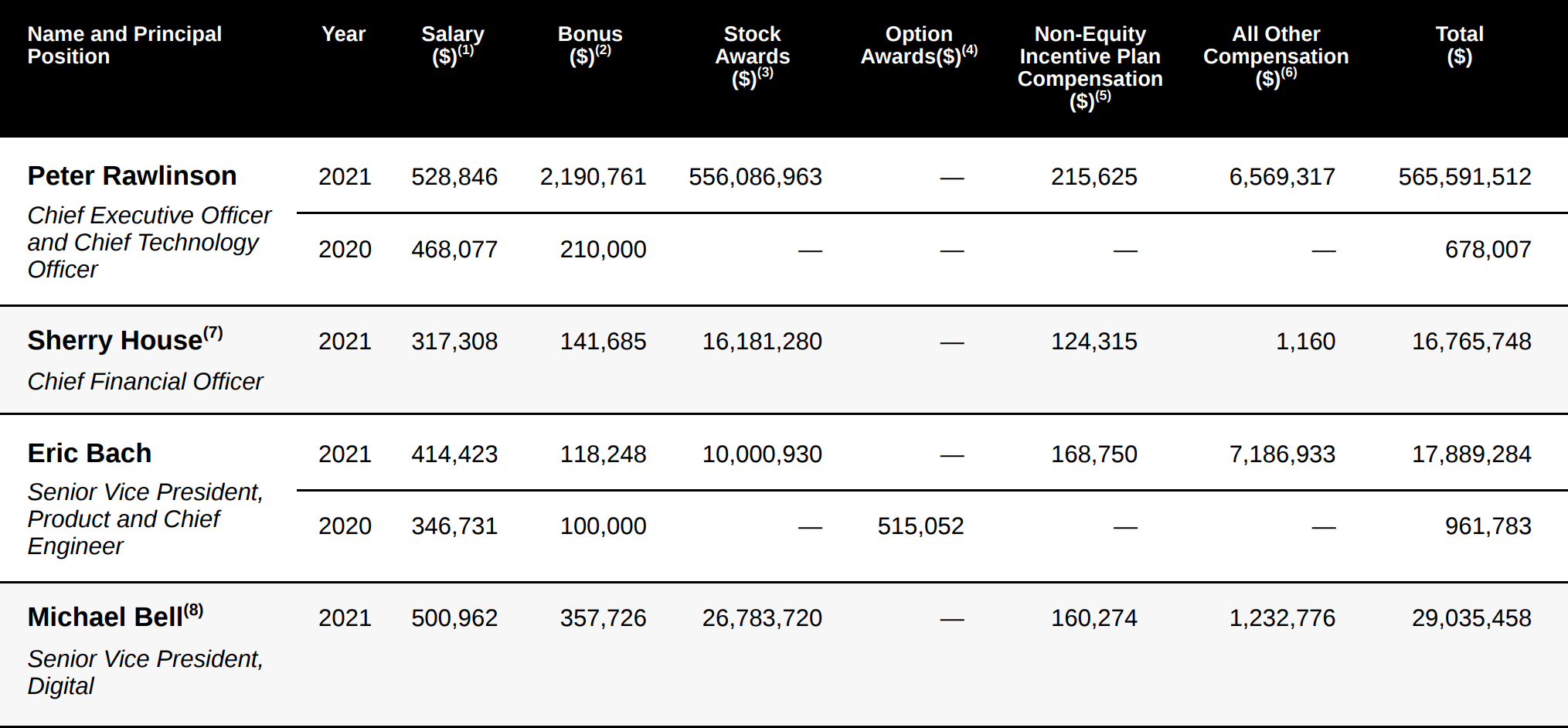Click the Peter Rawlinson name
Screen dimensions: 1568x728
[x=132, y=176]
